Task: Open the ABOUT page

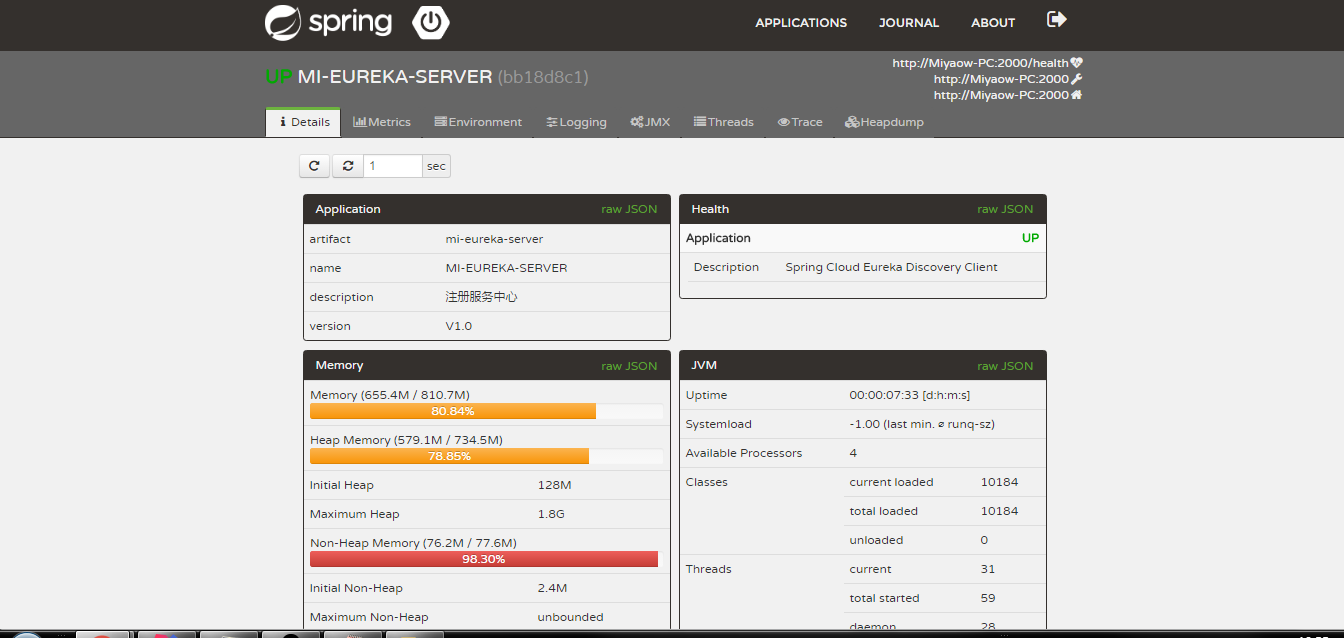Action: (993, 22)
